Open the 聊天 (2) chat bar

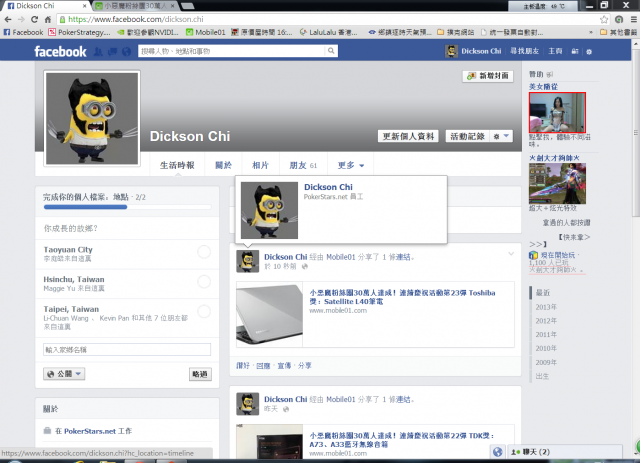(564, 452)
